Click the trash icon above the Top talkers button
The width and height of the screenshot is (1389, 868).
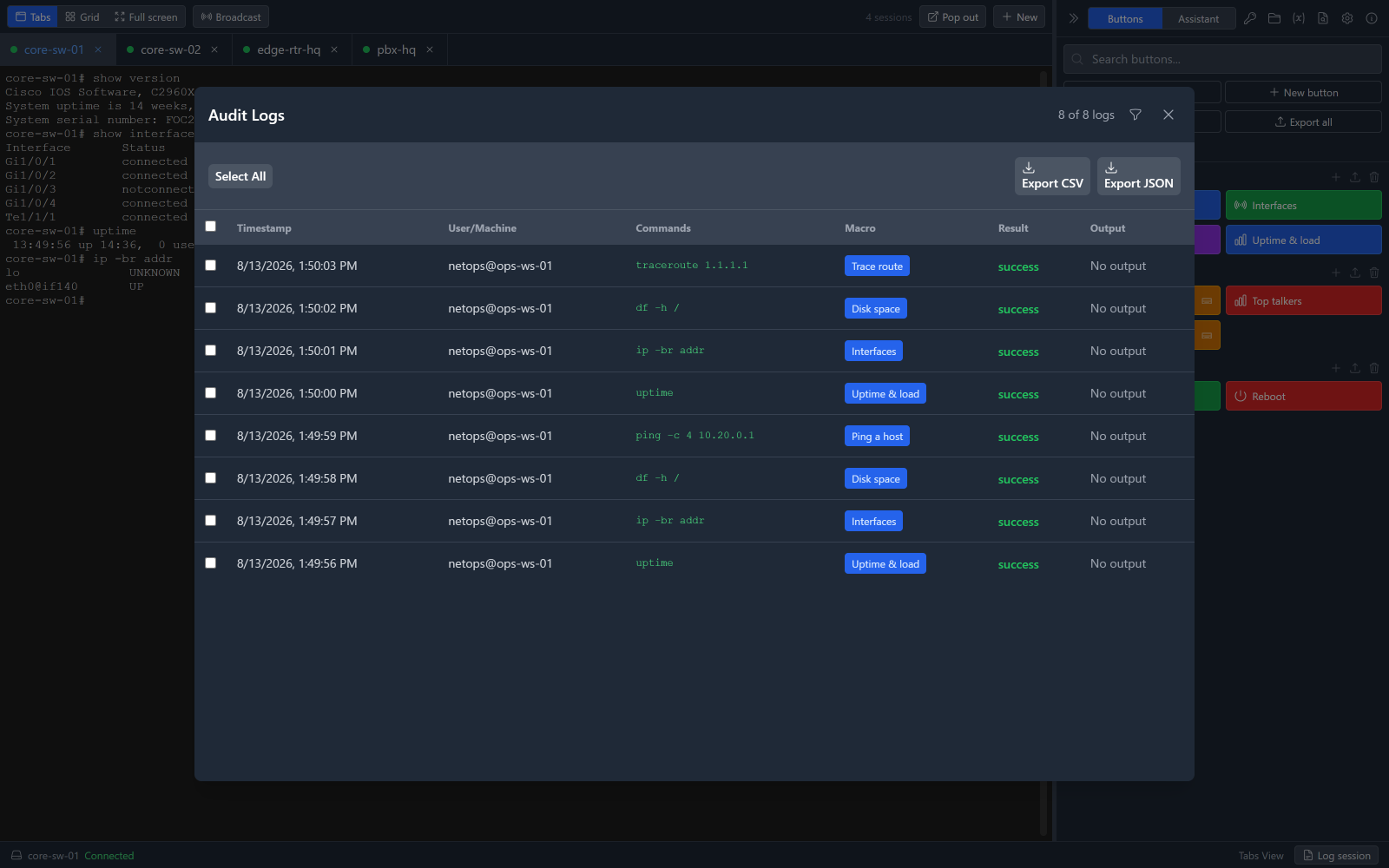[x=1374, y=273]
